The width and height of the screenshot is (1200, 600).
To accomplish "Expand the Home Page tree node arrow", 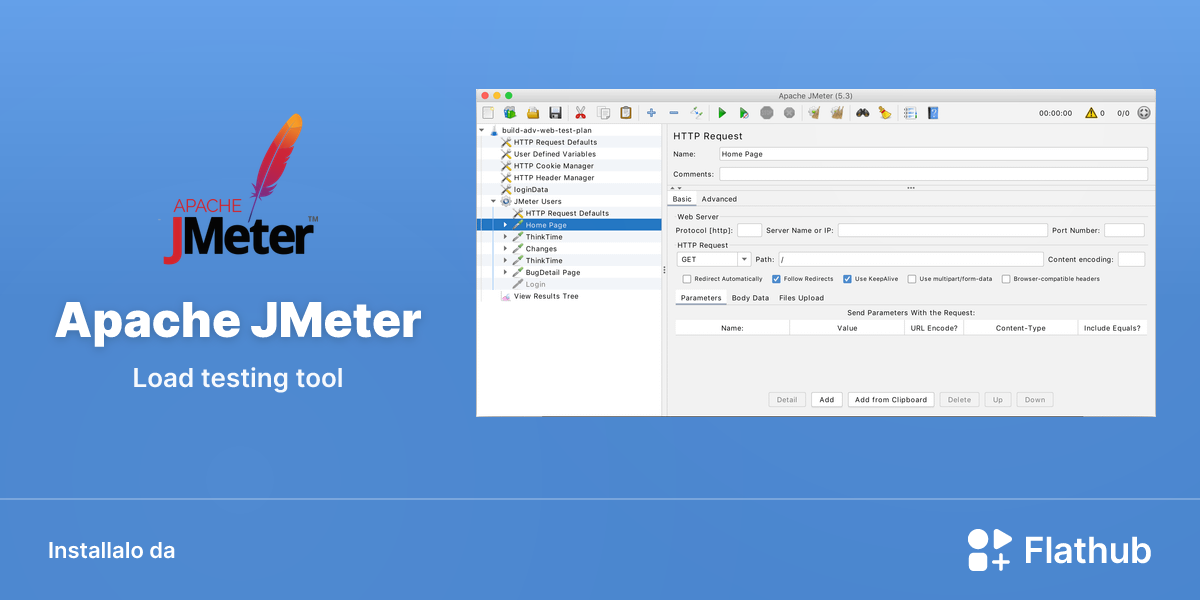I will [505, 225].
